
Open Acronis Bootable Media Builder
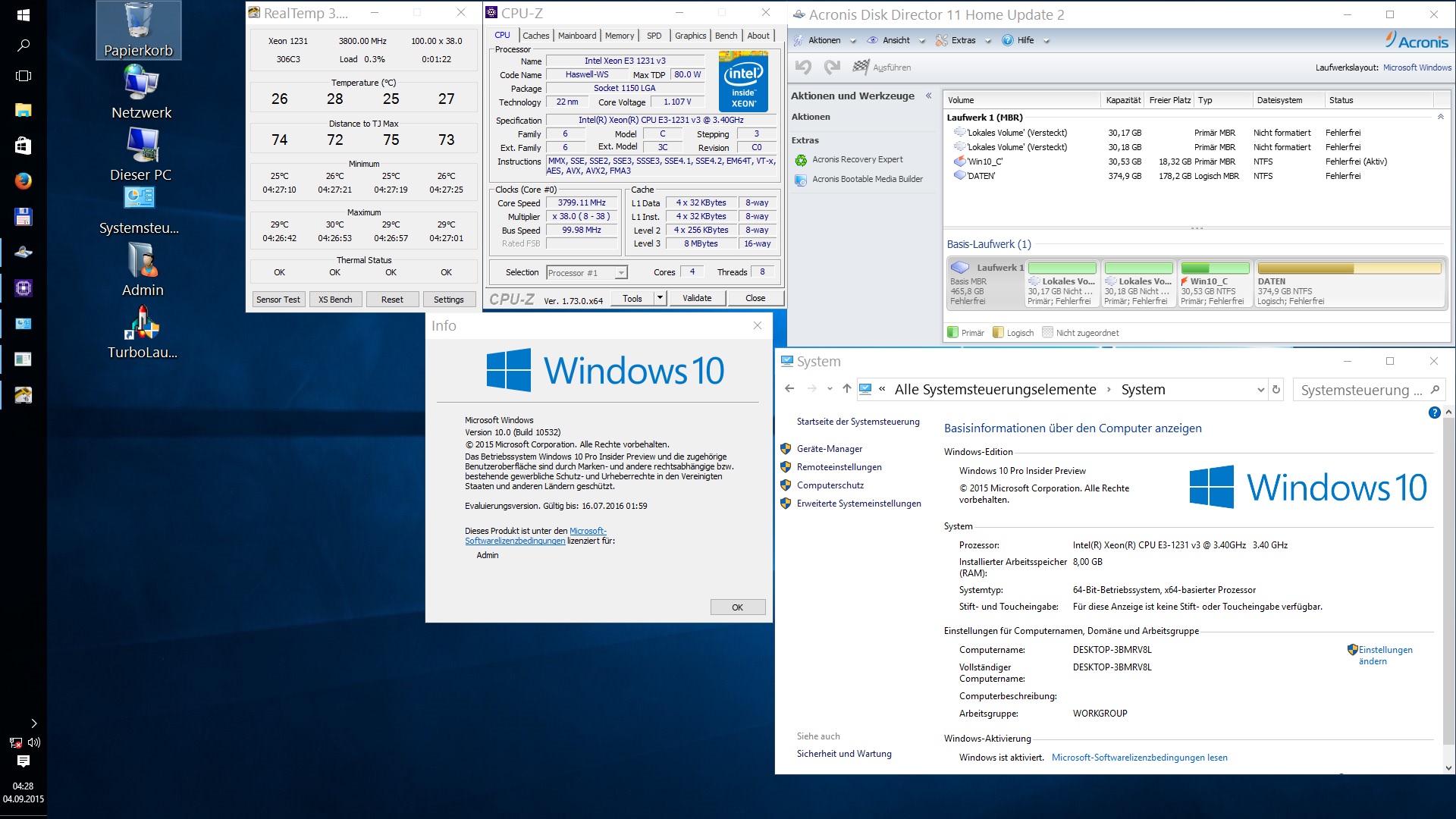868,180
